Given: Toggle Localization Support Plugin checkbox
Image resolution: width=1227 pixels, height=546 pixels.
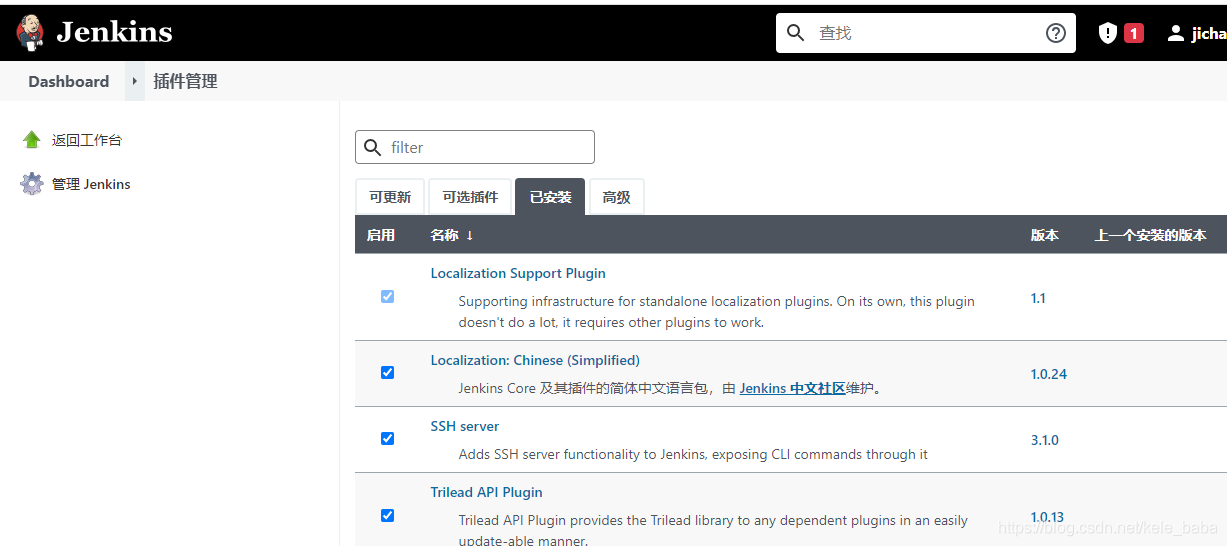Looking at the screenshot, I should click(387, 297).
